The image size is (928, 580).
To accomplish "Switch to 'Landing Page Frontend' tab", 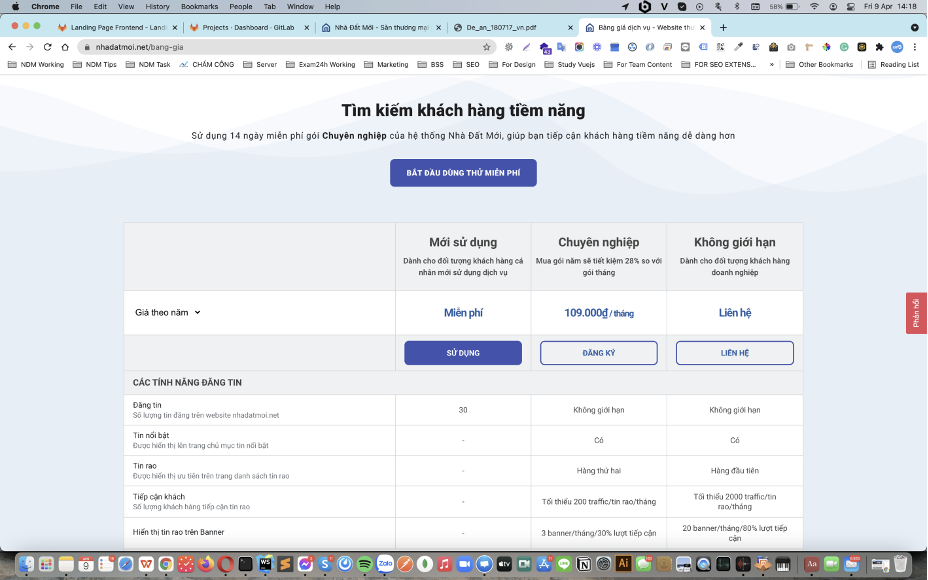I will tap(118, 27).
